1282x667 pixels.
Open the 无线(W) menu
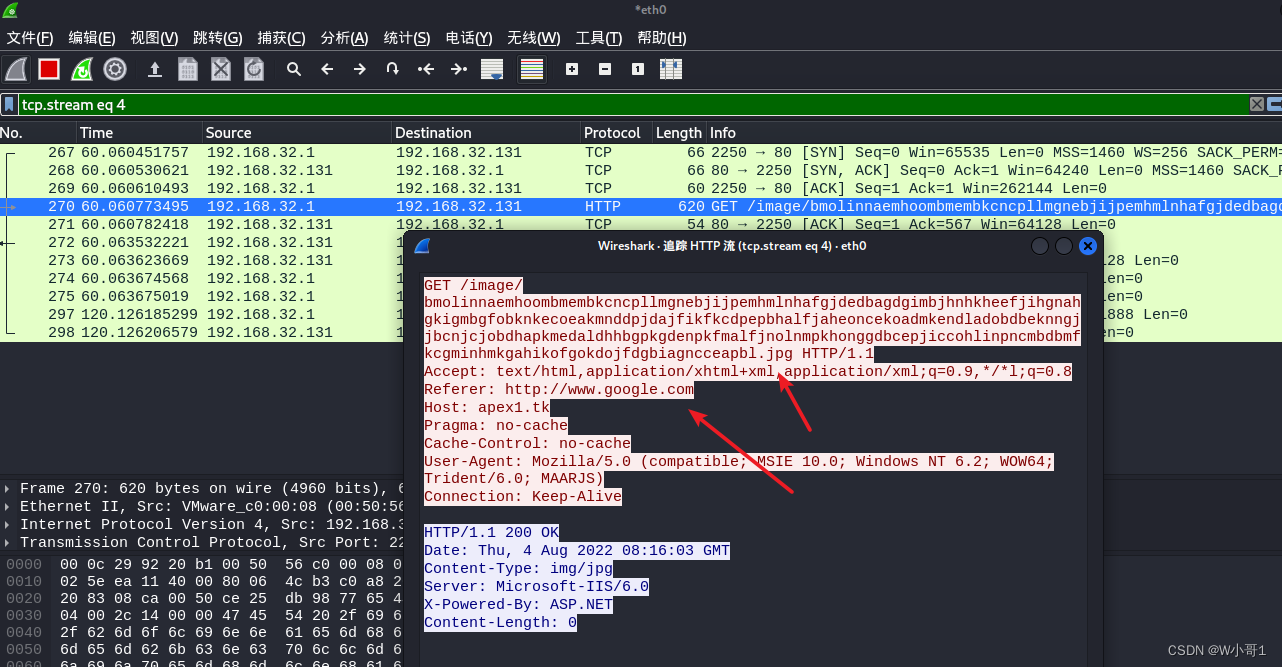click(x=533, y=38)
